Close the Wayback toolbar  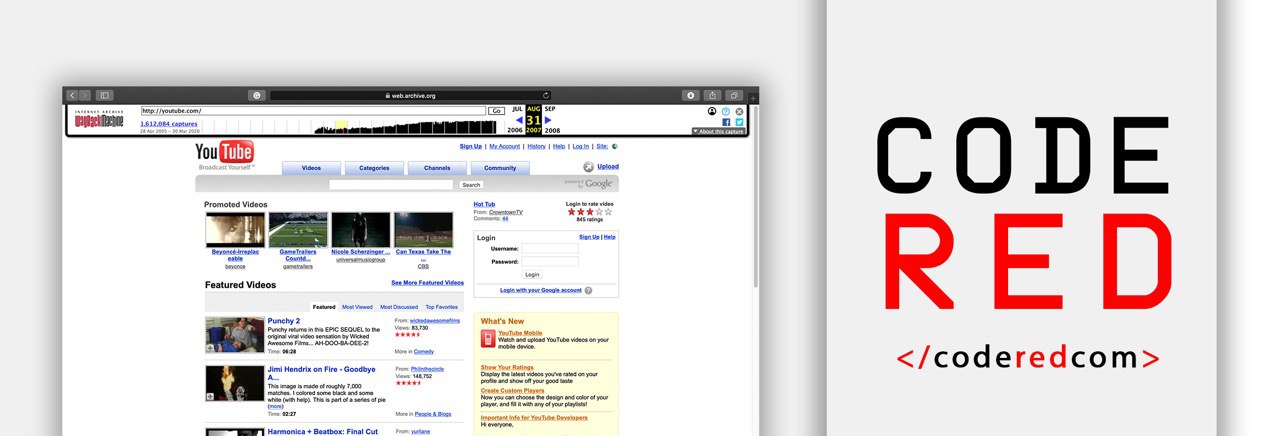tap(739, 111)
